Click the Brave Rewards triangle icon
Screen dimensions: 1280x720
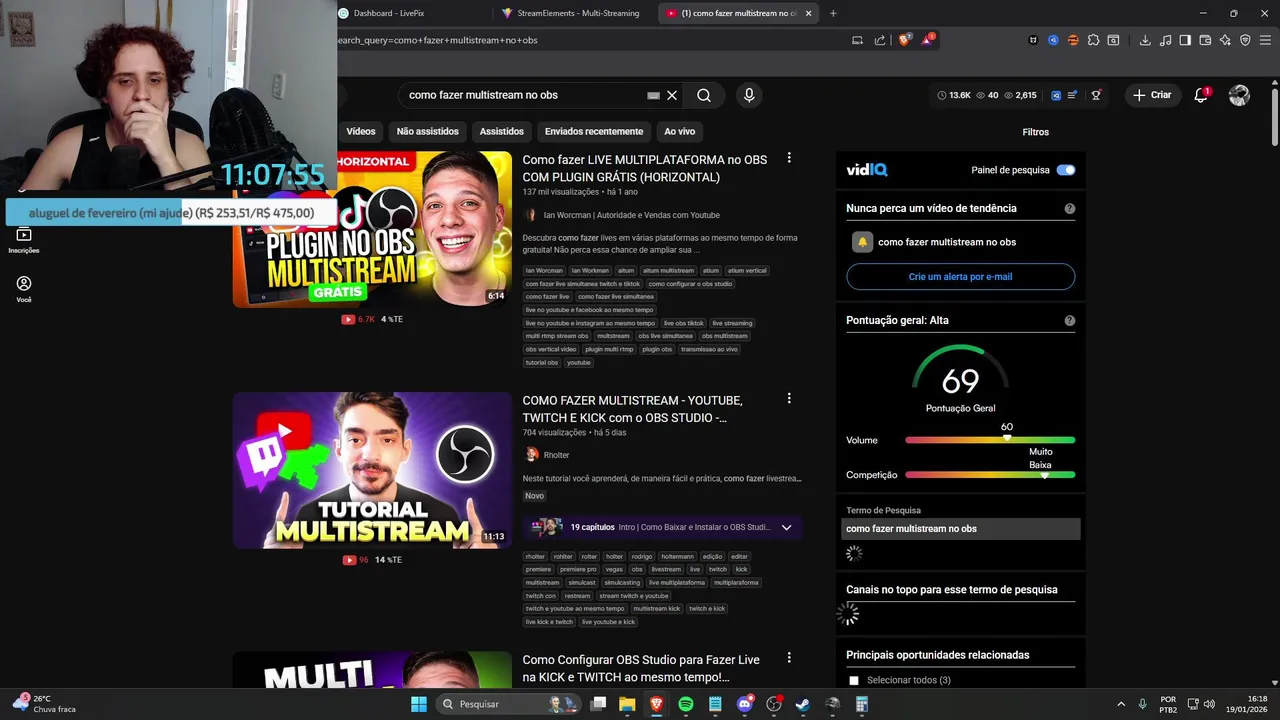(x=928, y=40)
